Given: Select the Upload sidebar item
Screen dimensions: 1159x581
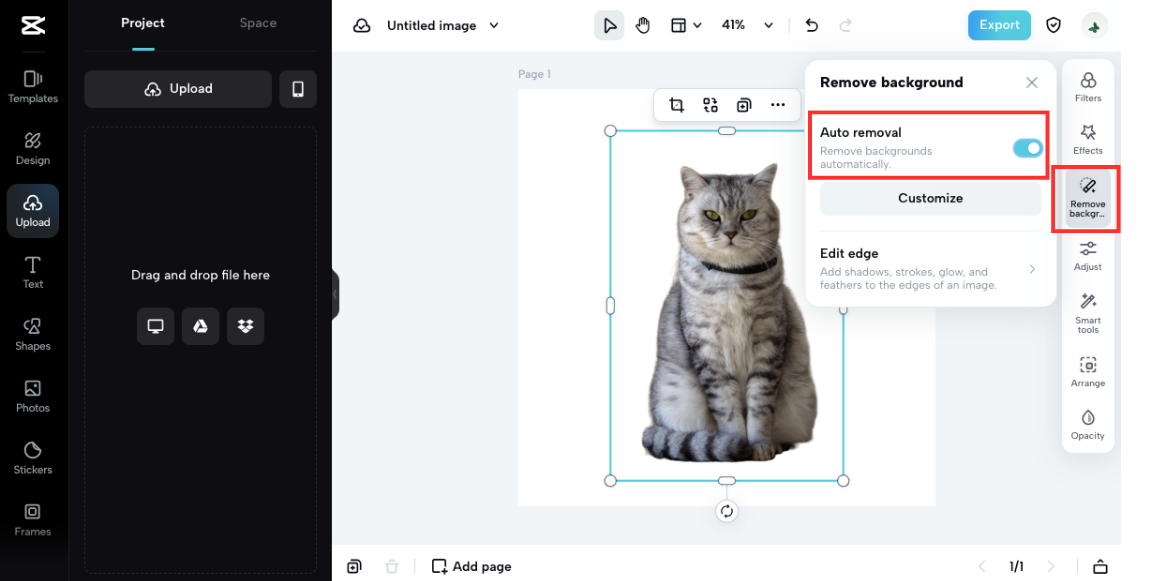Looking at the screenshot, I should [x=33, y=211].
